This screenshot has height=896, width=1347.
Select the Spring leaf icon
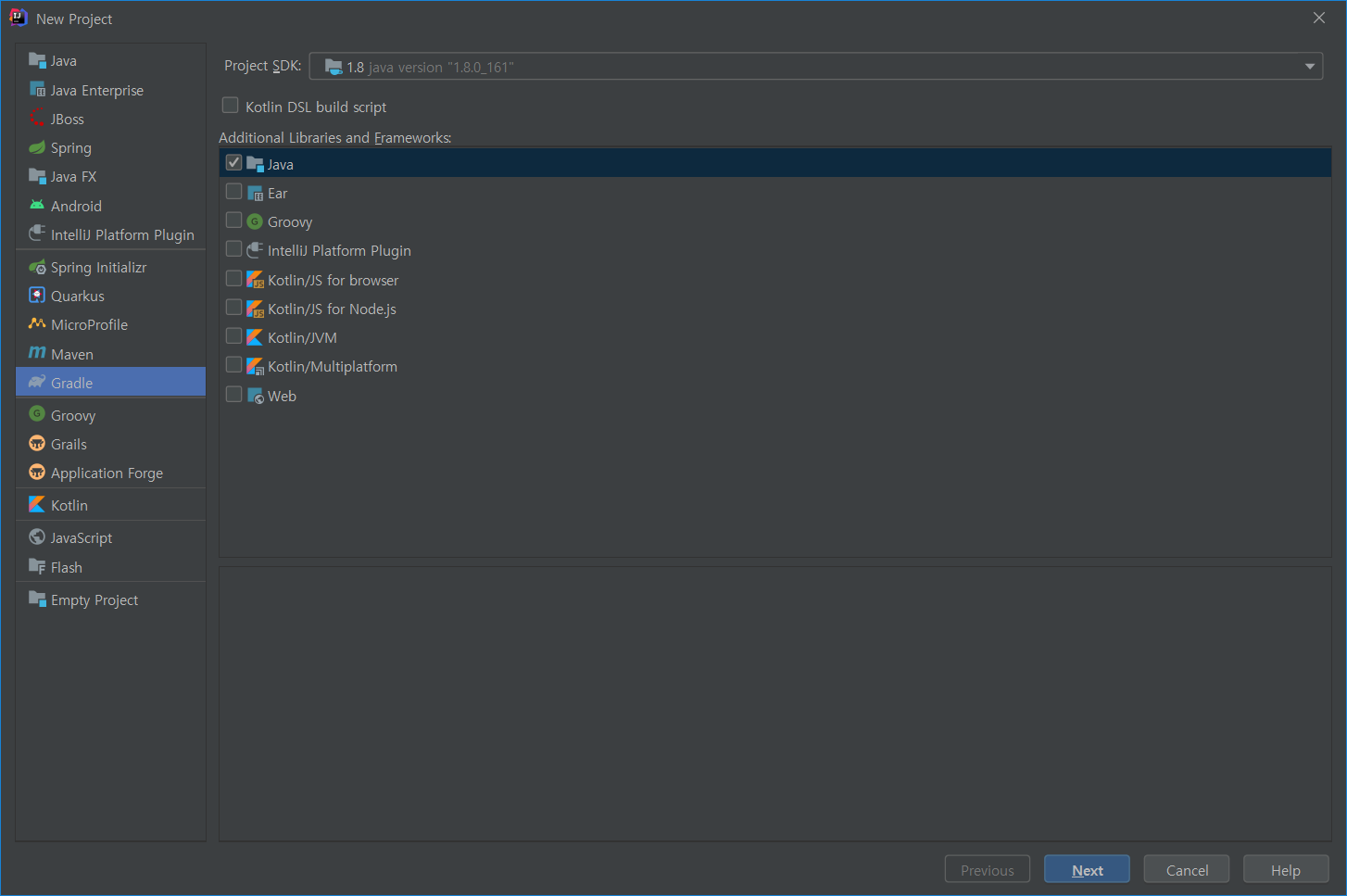[x=37, y=147]
